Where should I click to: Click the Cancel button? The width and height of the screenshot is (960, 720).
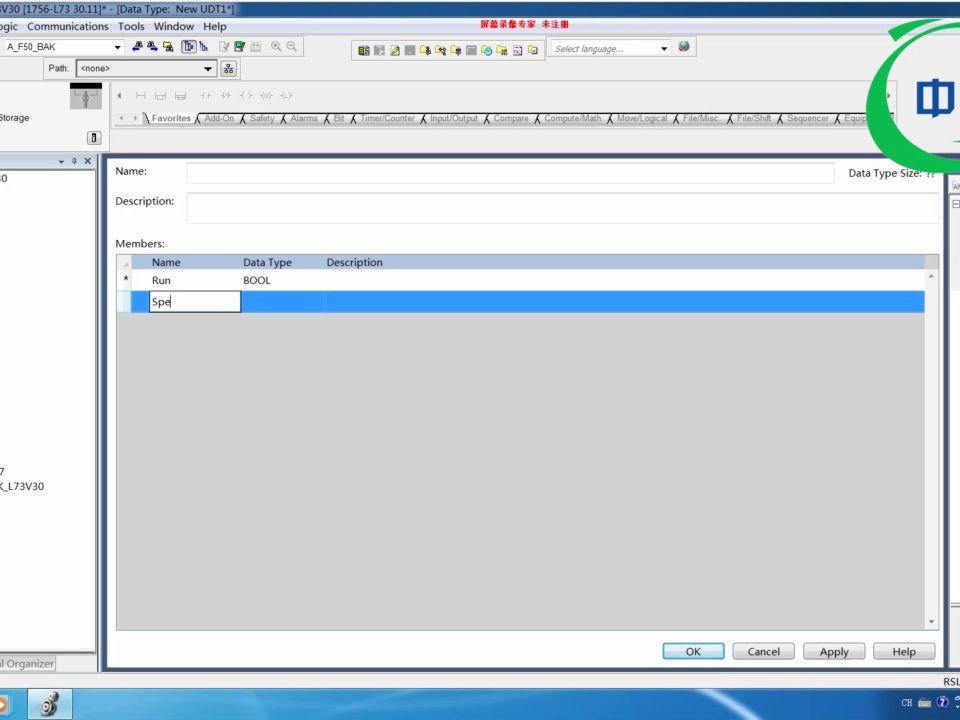(x=763, y=651)
